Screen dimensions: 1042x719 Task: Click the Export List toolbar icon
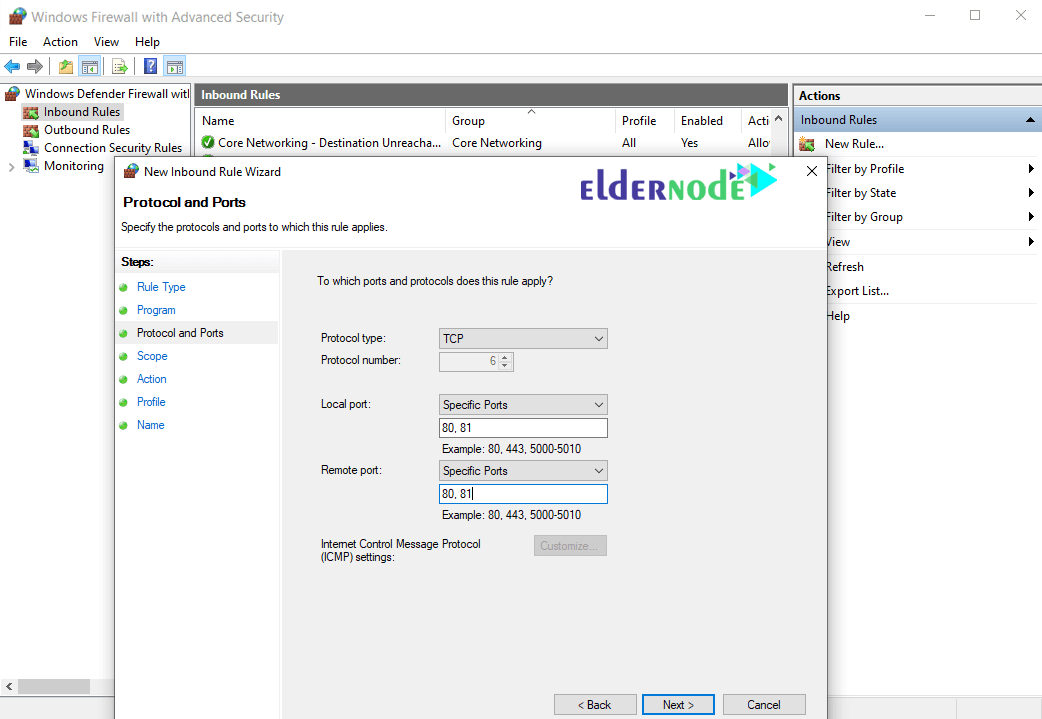(x=120, y=67)
